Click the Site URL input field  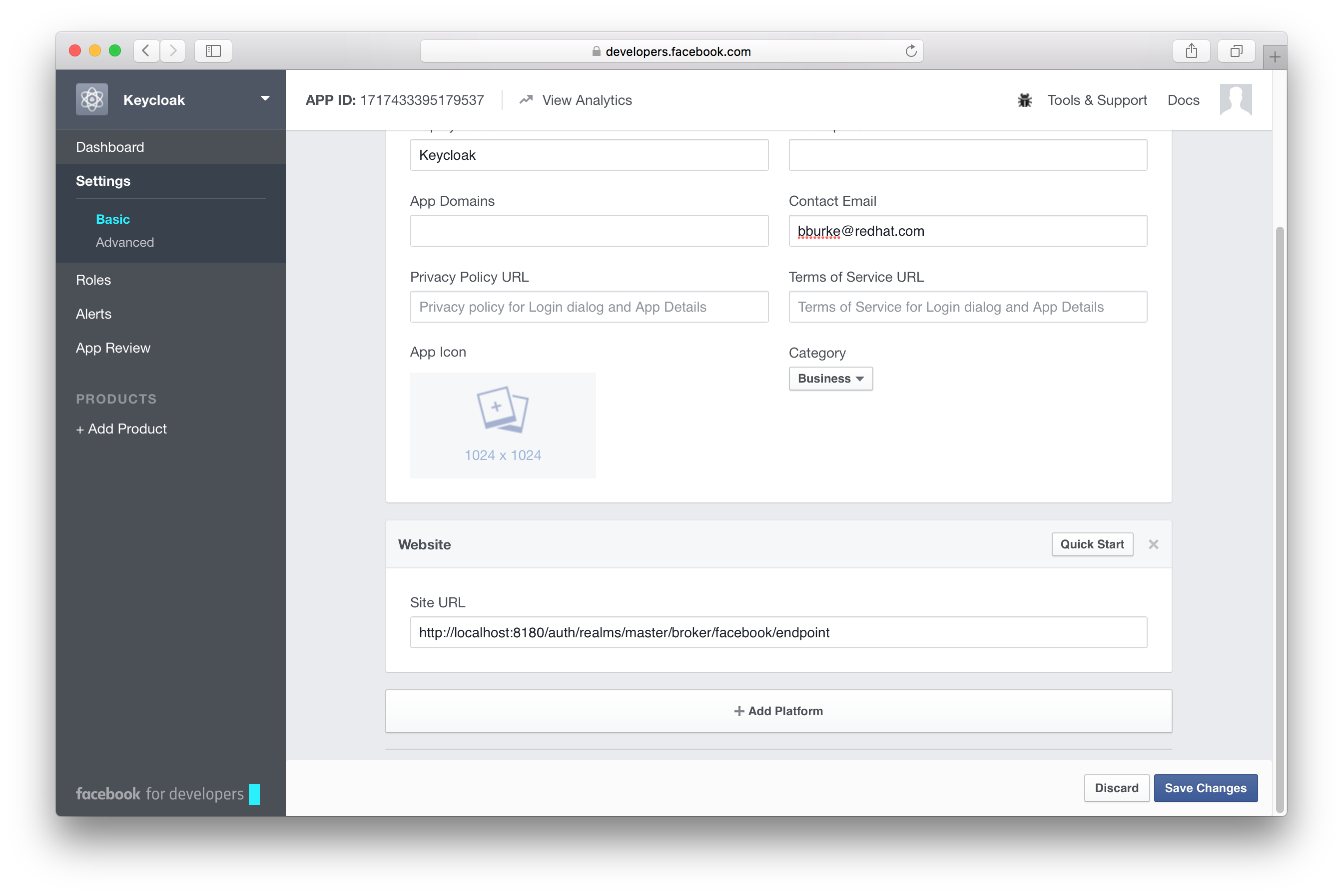[779, 632]
